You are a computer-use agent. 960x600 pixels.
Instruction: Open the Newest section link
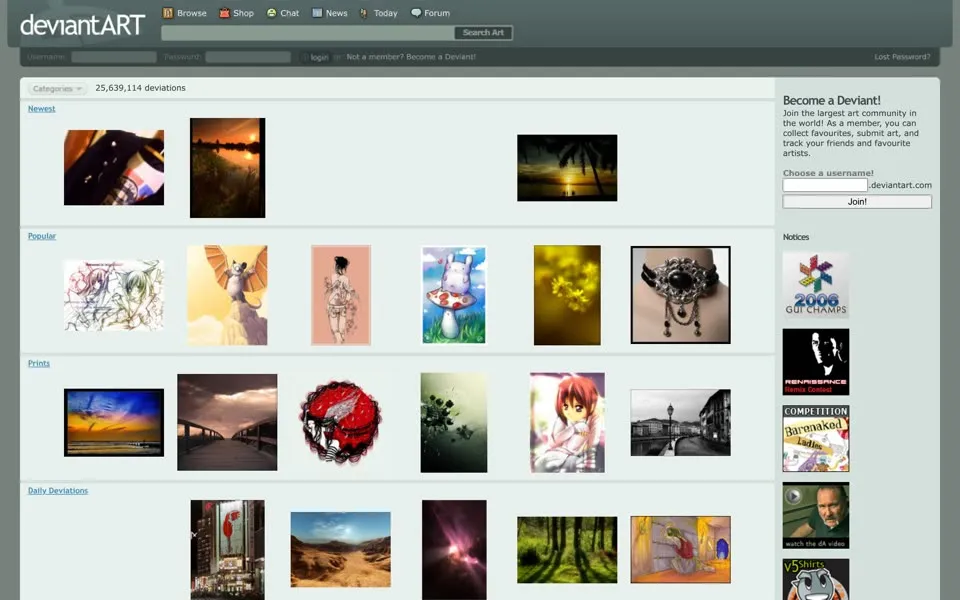[x=42, y=108]
